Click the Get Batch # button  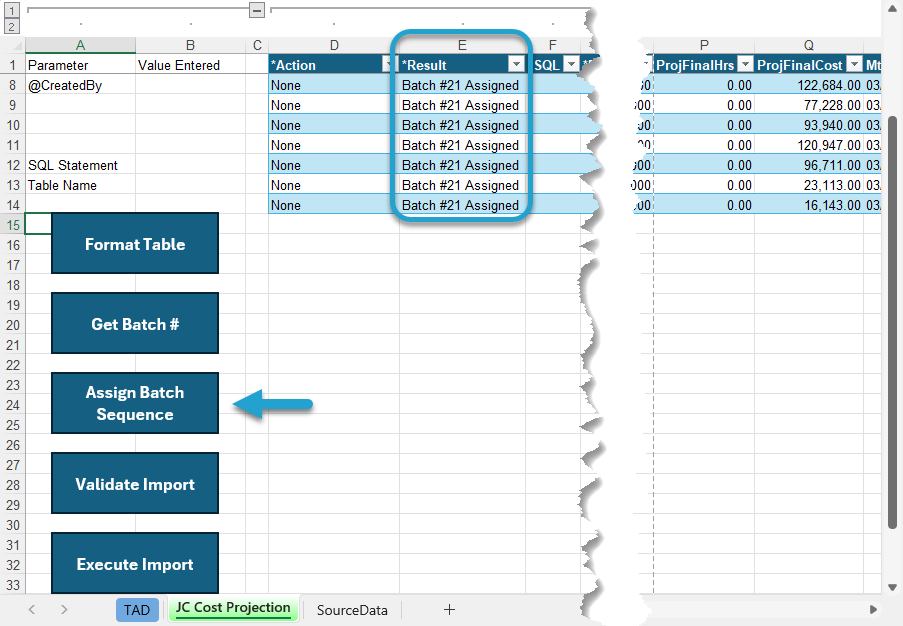coord(135,324)
